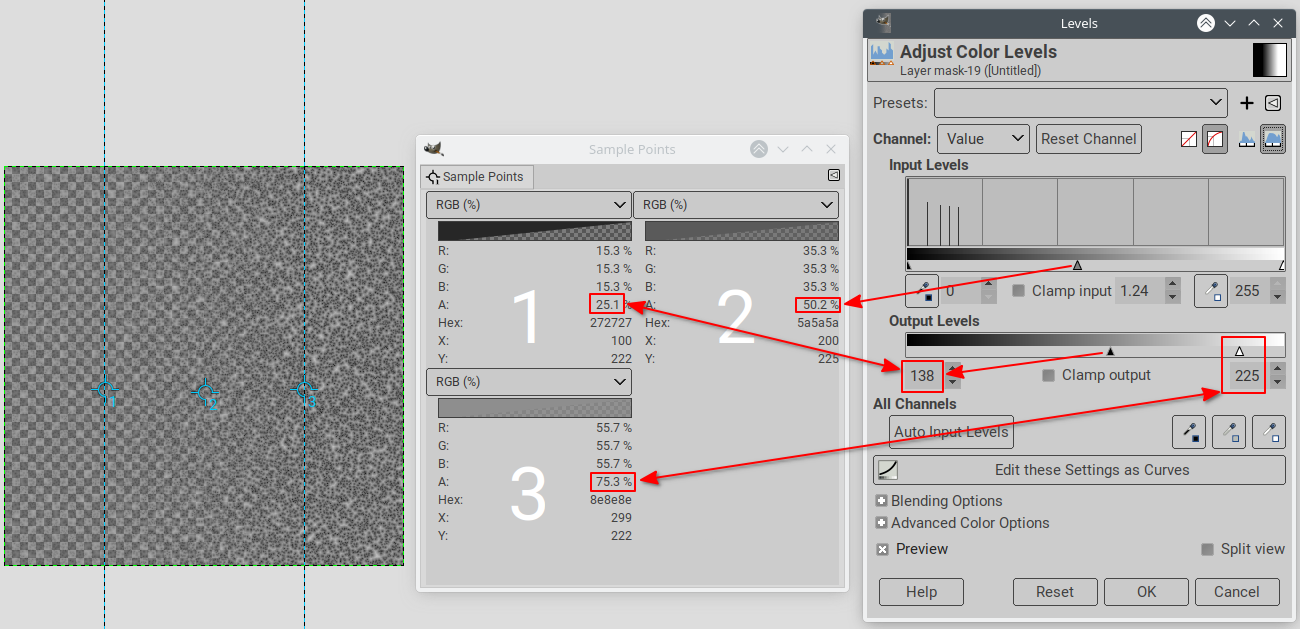Pick white point for input levels
The width and height of the screenshot is (1300, 629).
click(1211, 291)
